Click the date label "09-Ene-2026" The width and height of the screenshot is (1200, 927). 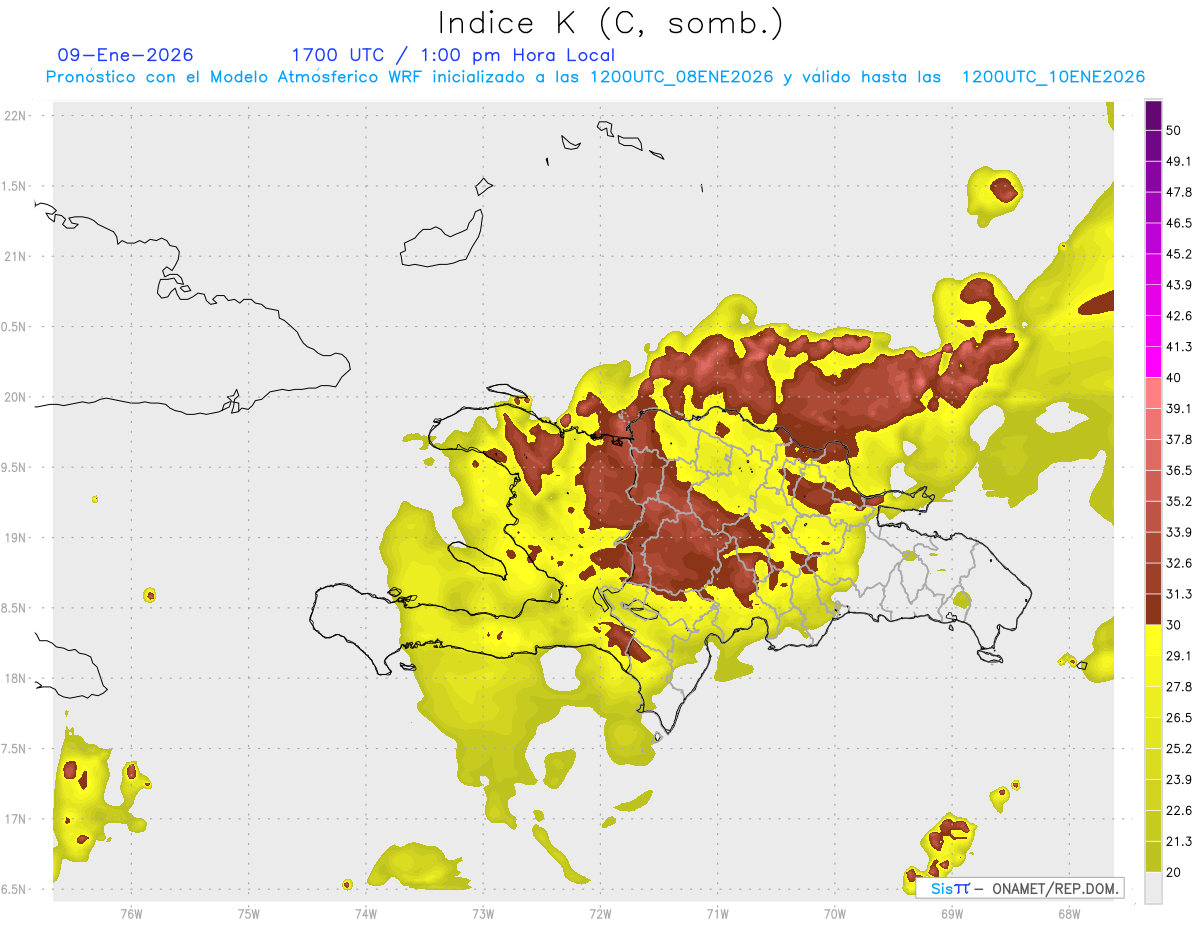tap(126, 55)
